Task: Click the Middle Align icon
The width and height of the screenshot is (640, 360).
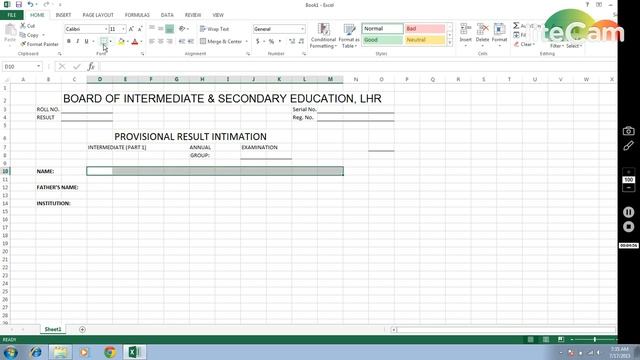Action: tap(161, 29)
